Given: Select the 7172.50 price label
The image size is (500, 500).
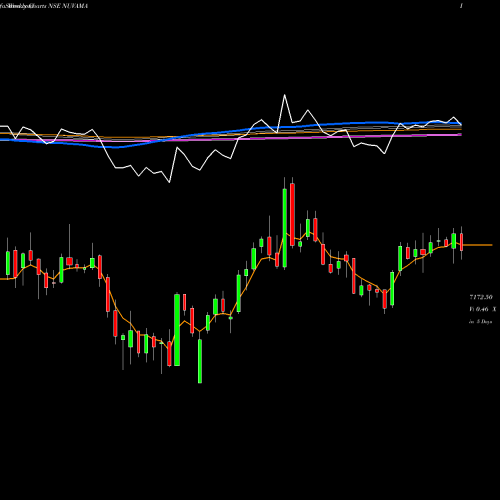Looking at the screenshot, I should pyautogui.click(x=481, y=297).
